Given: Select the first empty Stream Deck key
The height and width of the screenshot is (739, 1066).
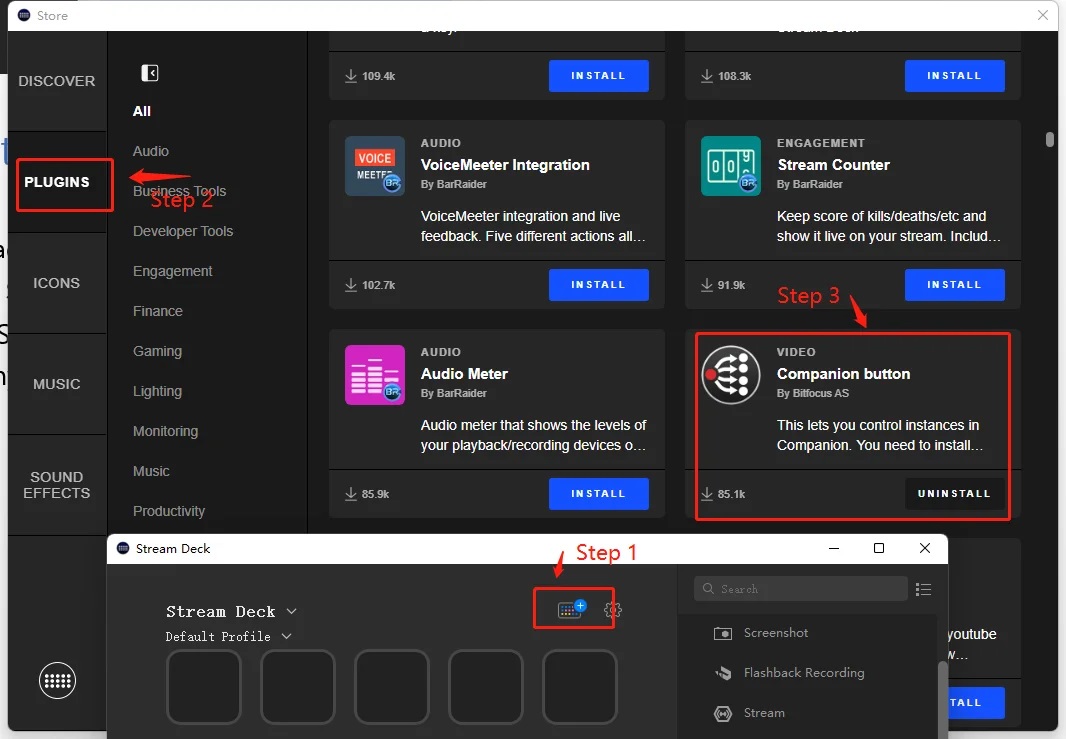Looking at the screenshot, I should click(x=204, y=687).
